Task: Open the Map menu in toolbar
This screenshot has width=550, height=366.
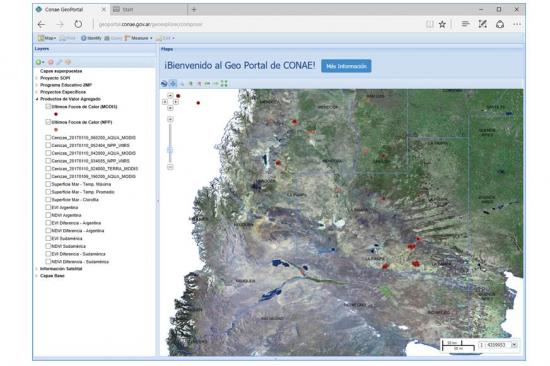Action: tap(47, 38)
